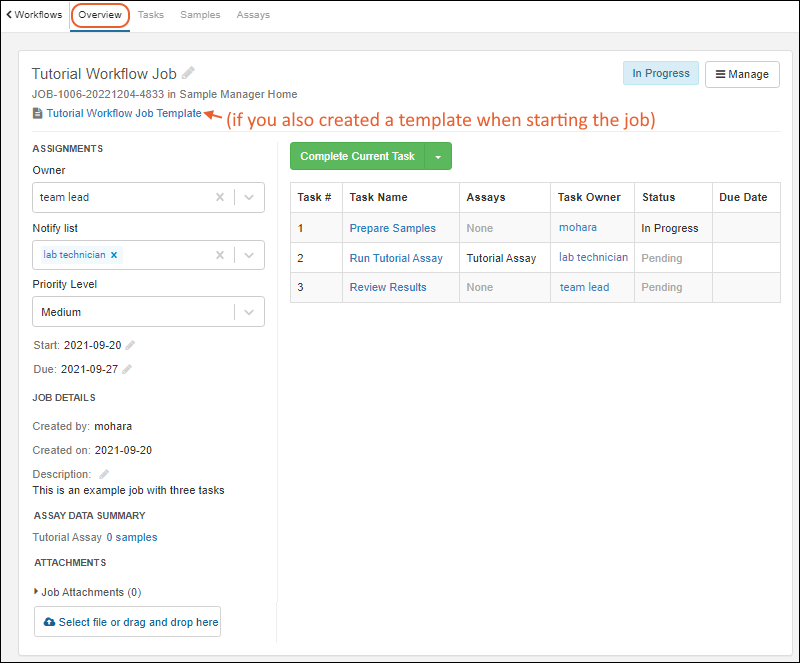Remove the lab technician tag from Notify list
This screenshot has height=663, width=800.
114,255
